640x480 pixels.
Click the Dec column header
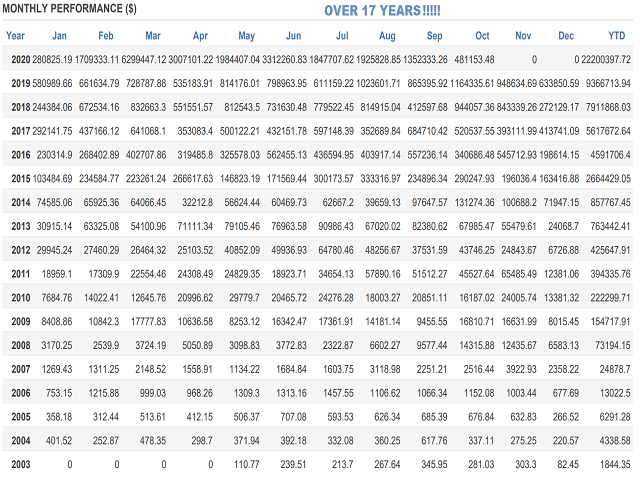[566, 36]
